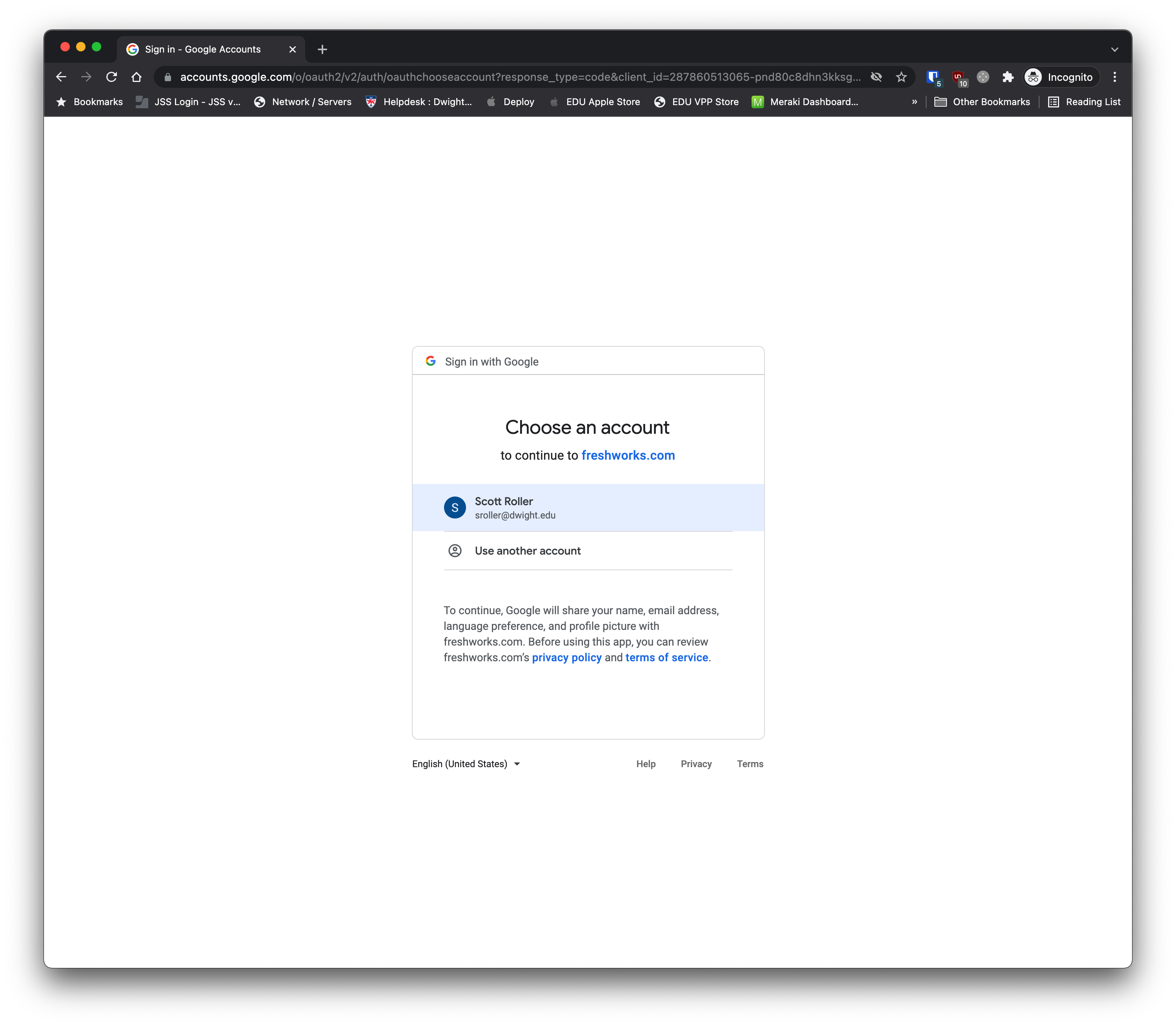Click the browser back arrow
This screenshot has width=1176, height=1026.
coord(61,77)
